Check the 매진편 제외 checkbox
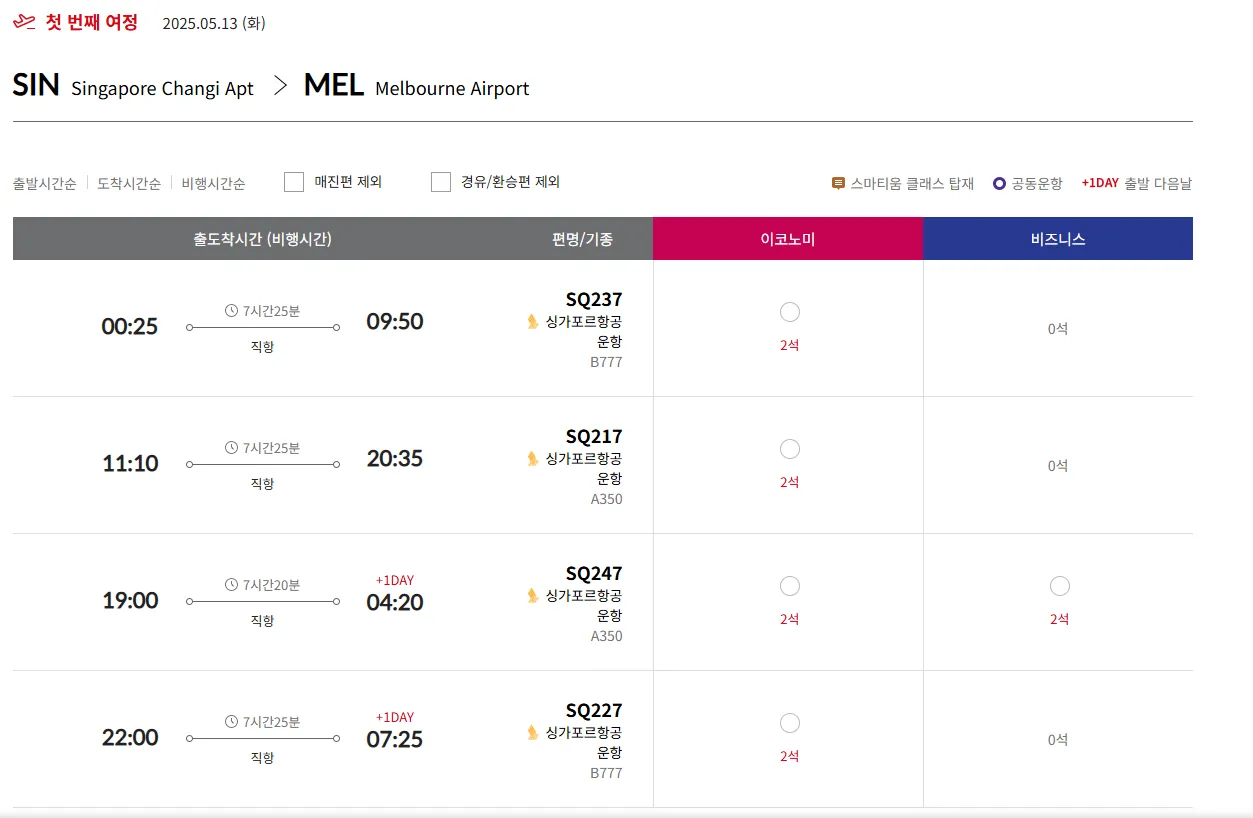1253x818 pixels. click(x=294, y=182)
